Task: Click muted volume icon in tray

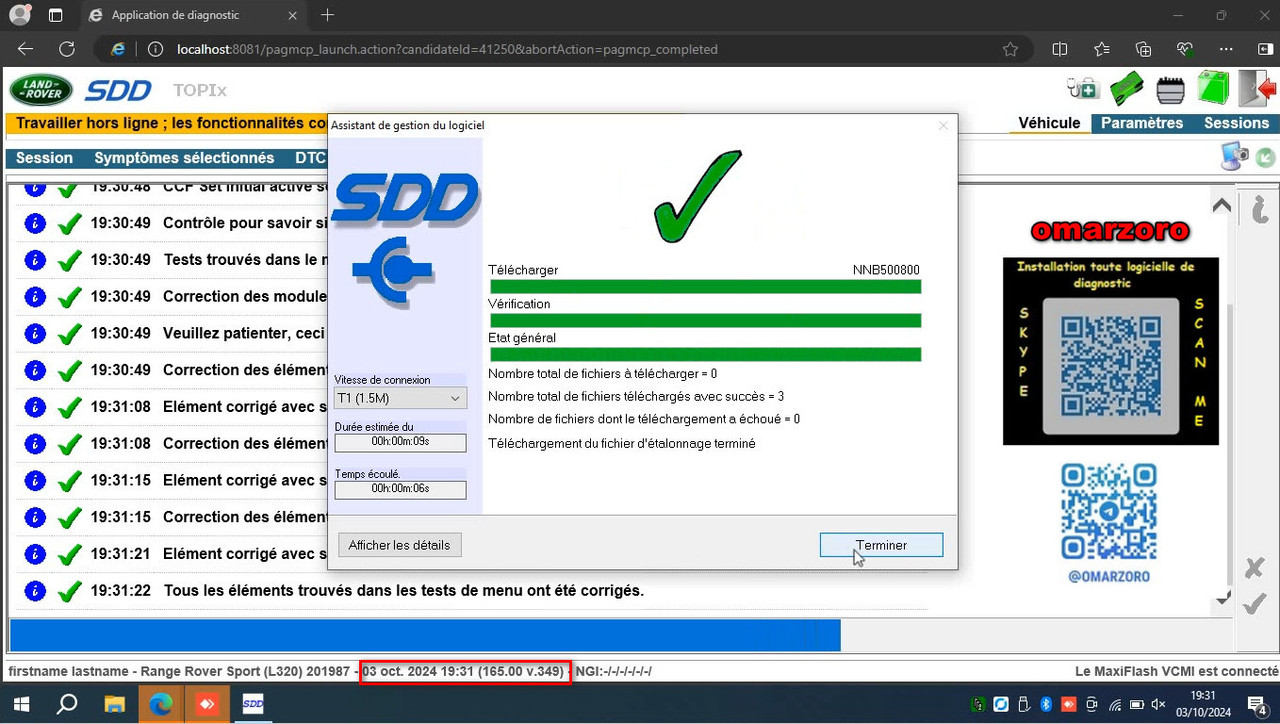Action: coord(1159,705)
